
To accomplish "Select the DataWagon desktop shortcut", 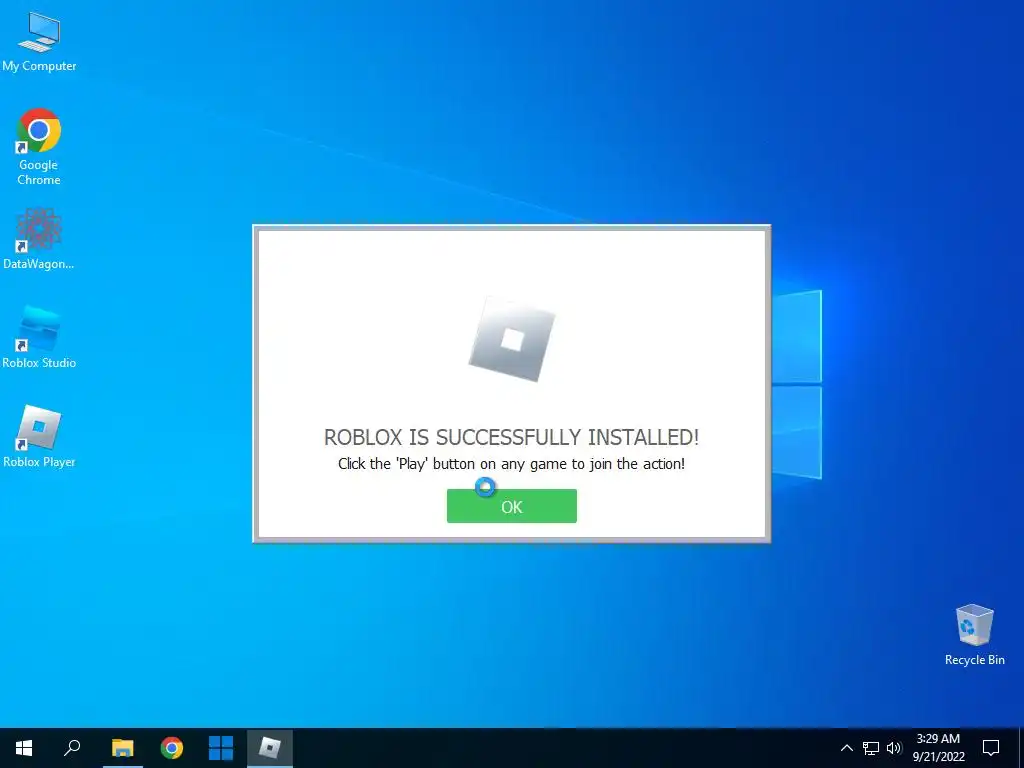I will tap(39, 239).
